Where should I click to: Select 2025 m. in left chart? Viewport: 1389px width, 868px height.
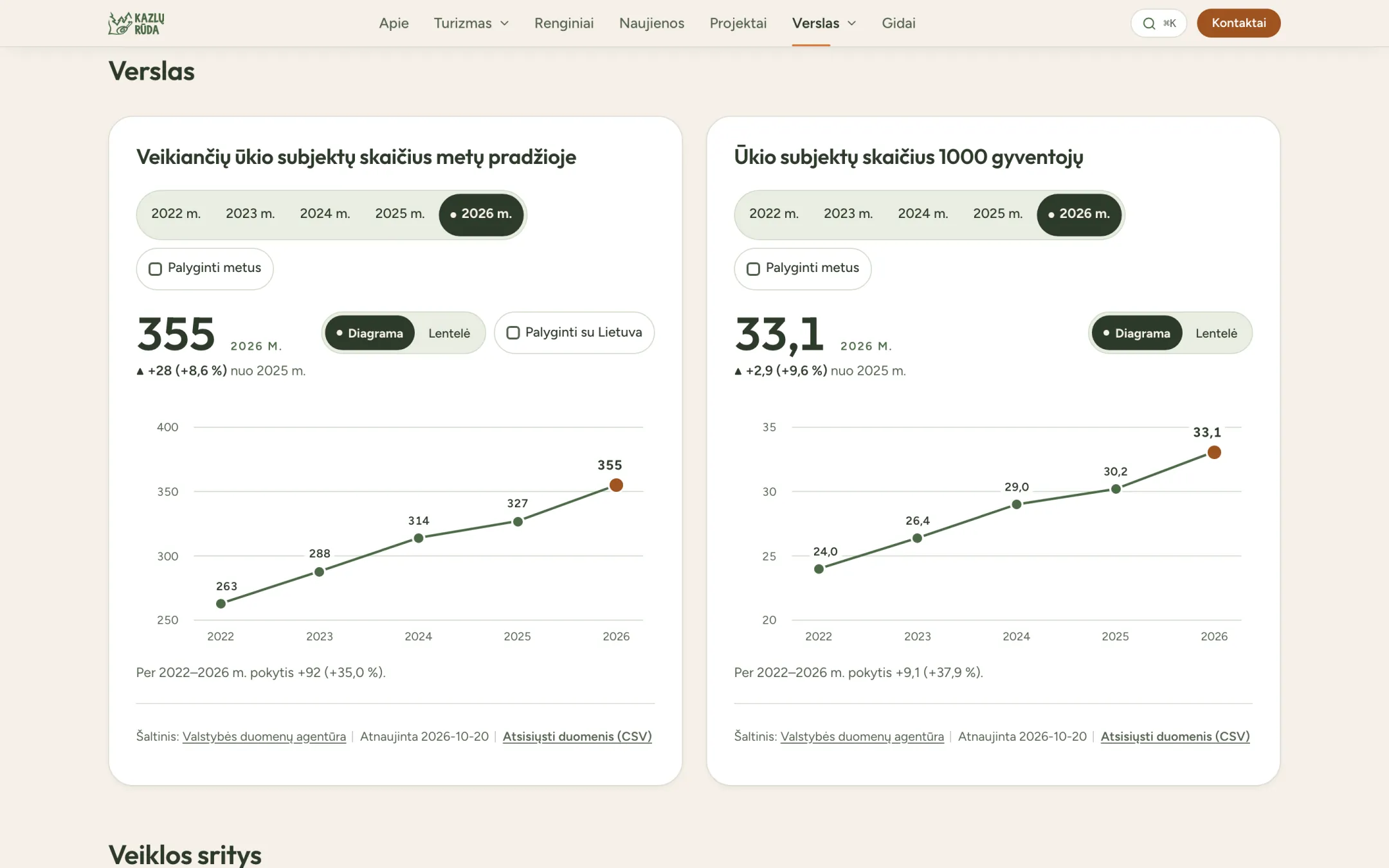tap(400, 214)
